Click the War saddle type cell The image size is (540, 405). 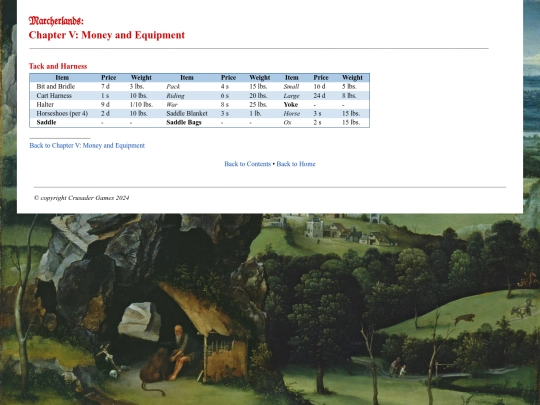(172, 104)
